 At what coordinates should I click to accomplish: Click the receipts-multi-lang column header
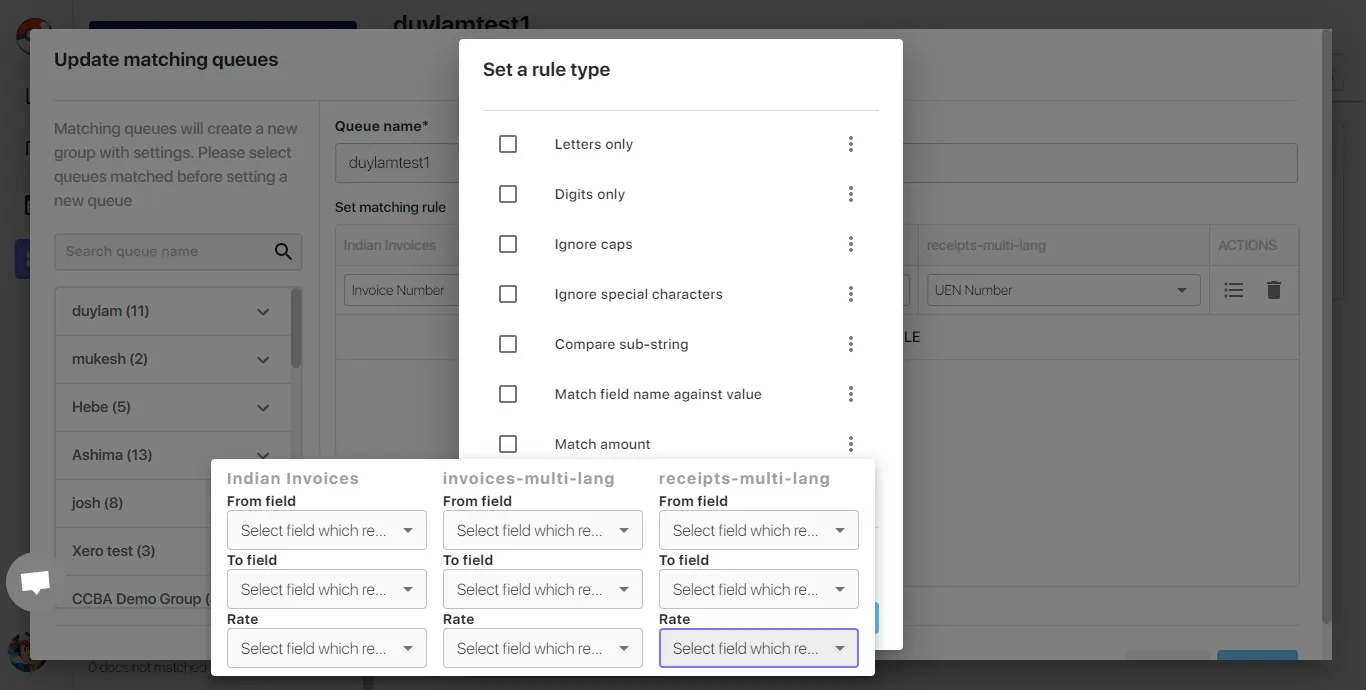pos(986,245)
